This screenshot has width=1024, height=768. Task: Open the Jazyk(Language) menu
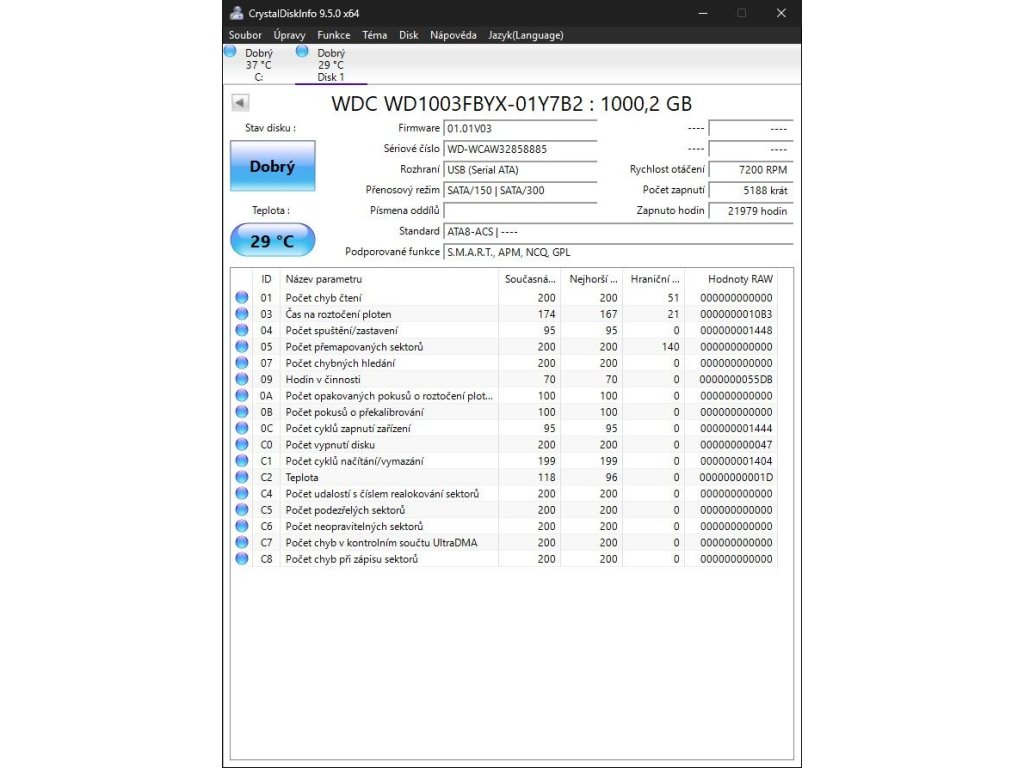click(x=525, y=35)
